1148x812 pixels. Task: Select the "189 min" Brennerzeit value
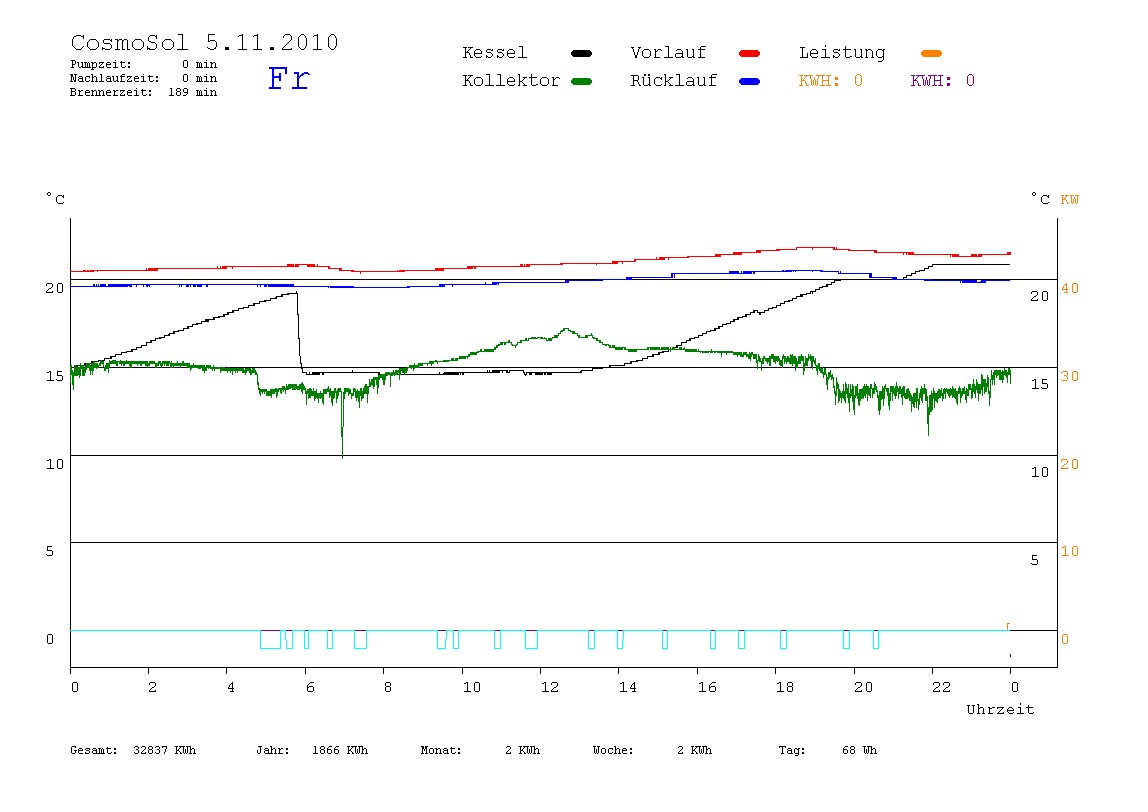pyautogui.click(x=193, y=92)
